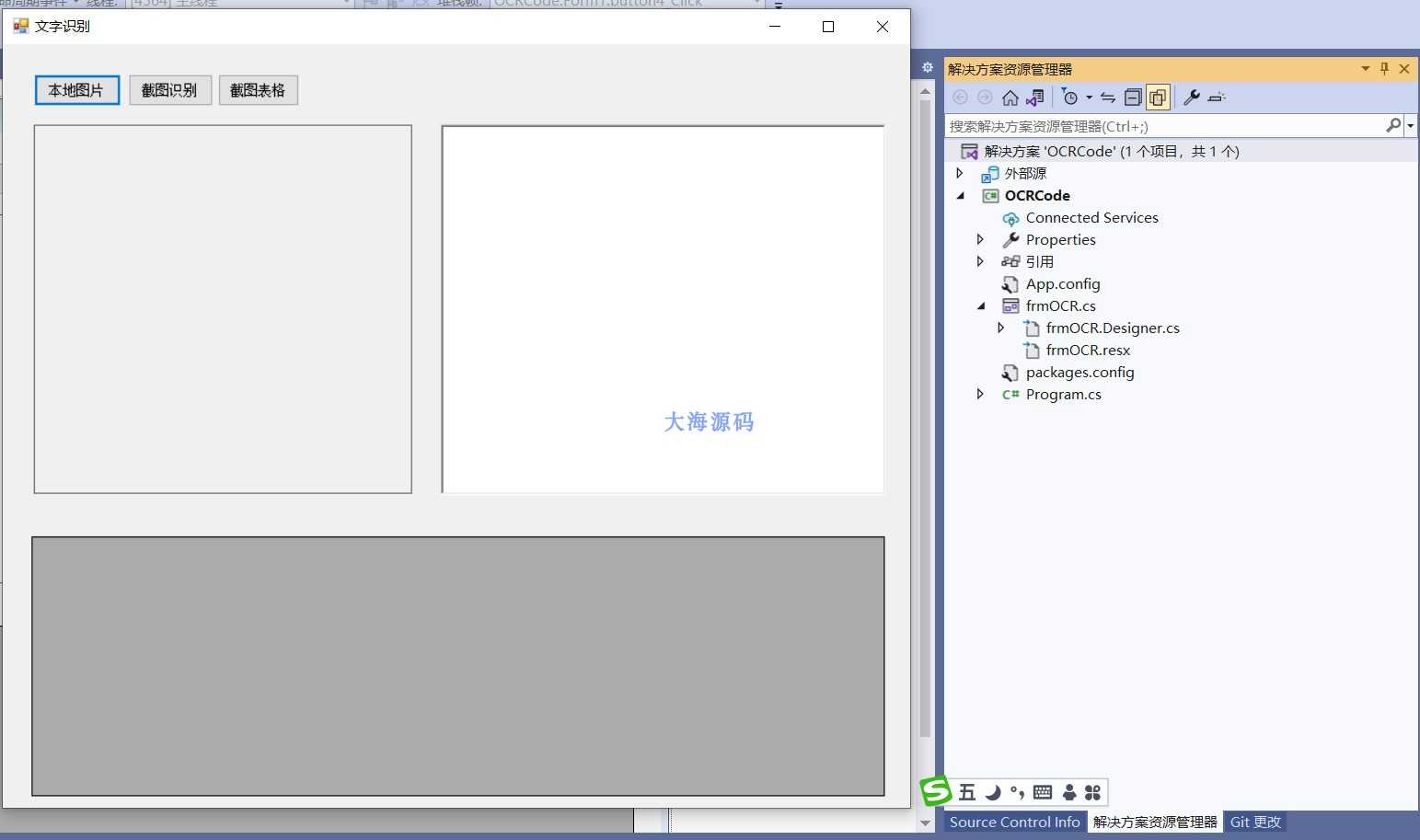
Task: Toggle the punctuation mode icon in IME bar
Action: tap(1017, 792)
